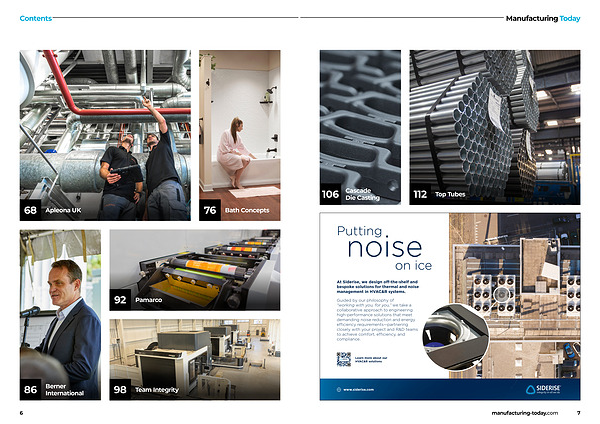Click the Manufacturing Today header title

(x=542, y=18)
